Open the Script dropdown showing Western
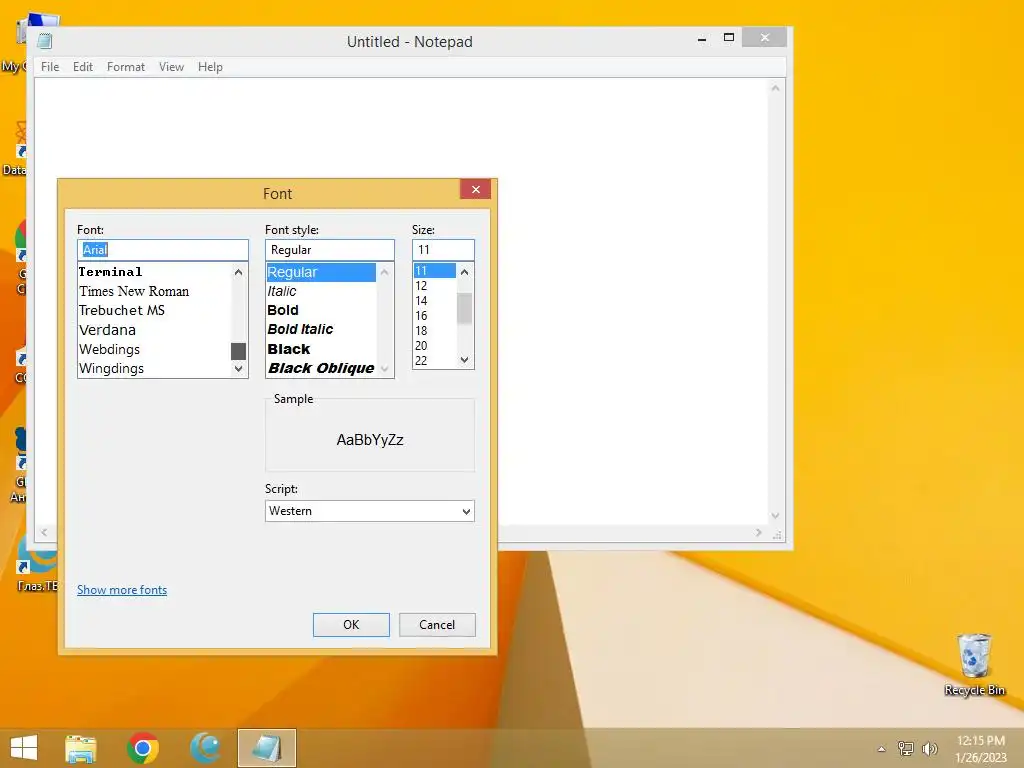The width and height of the screenshot is (1024, 768). click(x=370, y=511)
